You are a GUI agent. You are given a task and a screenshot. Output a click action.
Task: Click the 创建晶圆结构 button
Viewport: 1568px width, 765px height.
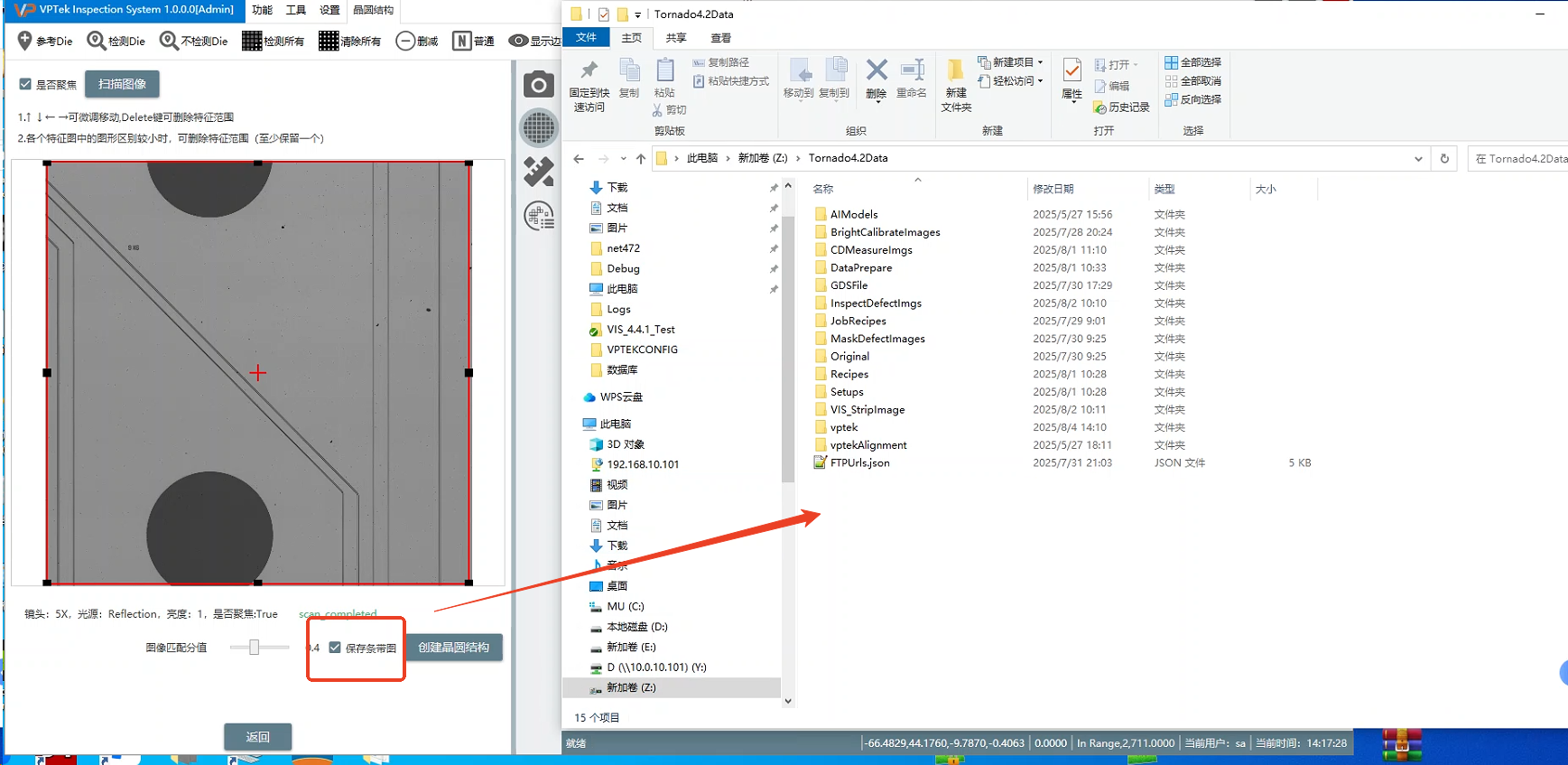(453, 648)
